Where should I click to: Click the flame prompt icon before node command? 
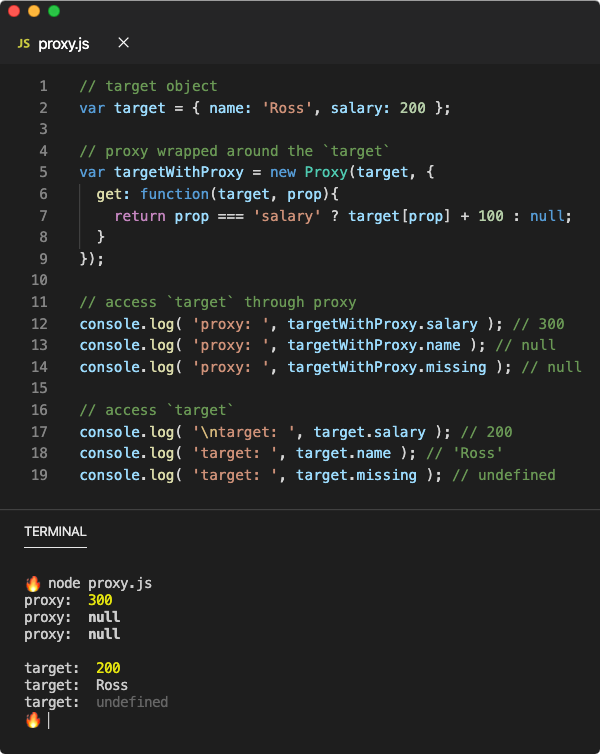tap(33, 583)
